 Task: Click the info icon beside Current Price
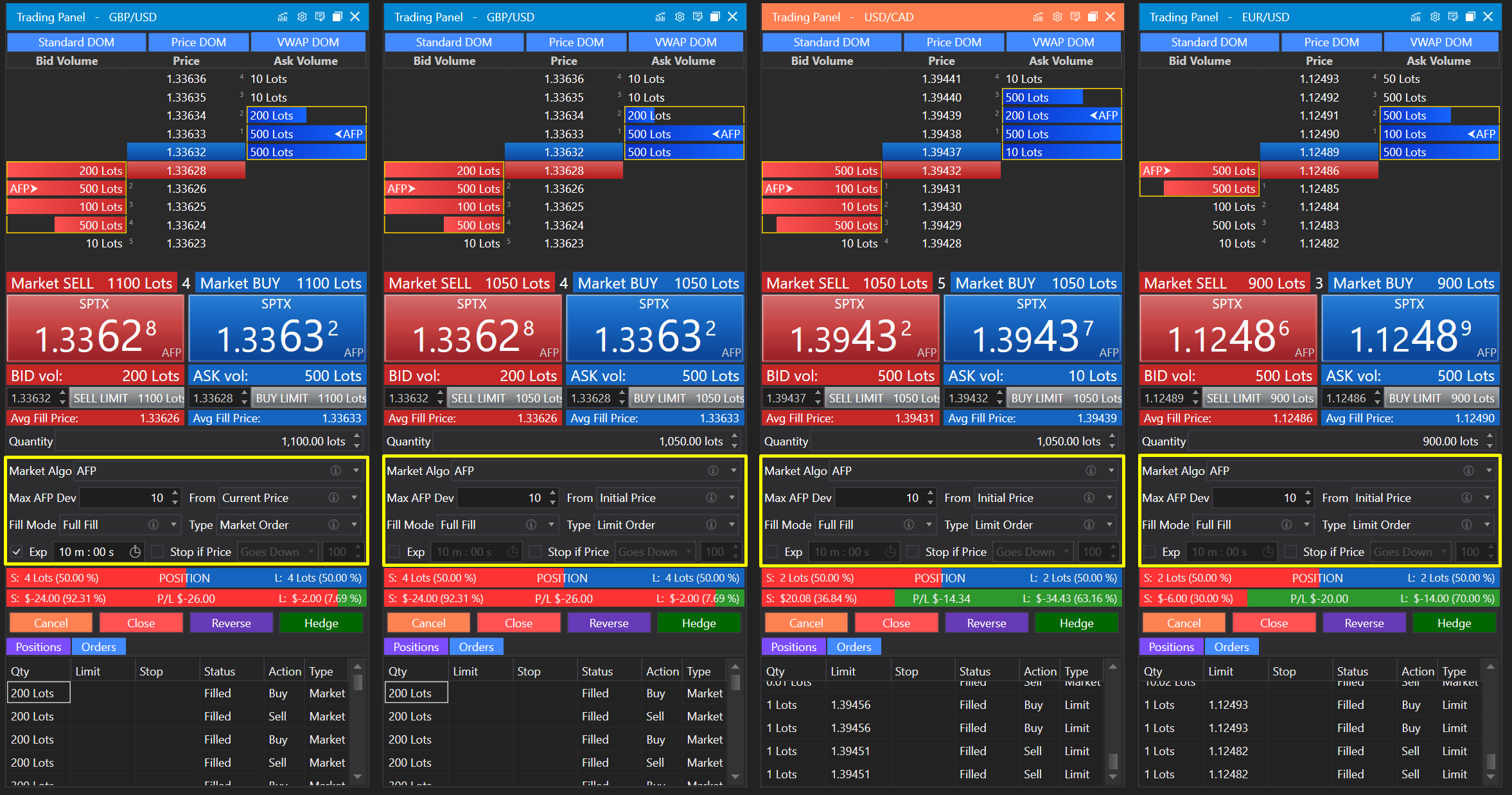tap(334, 498)
